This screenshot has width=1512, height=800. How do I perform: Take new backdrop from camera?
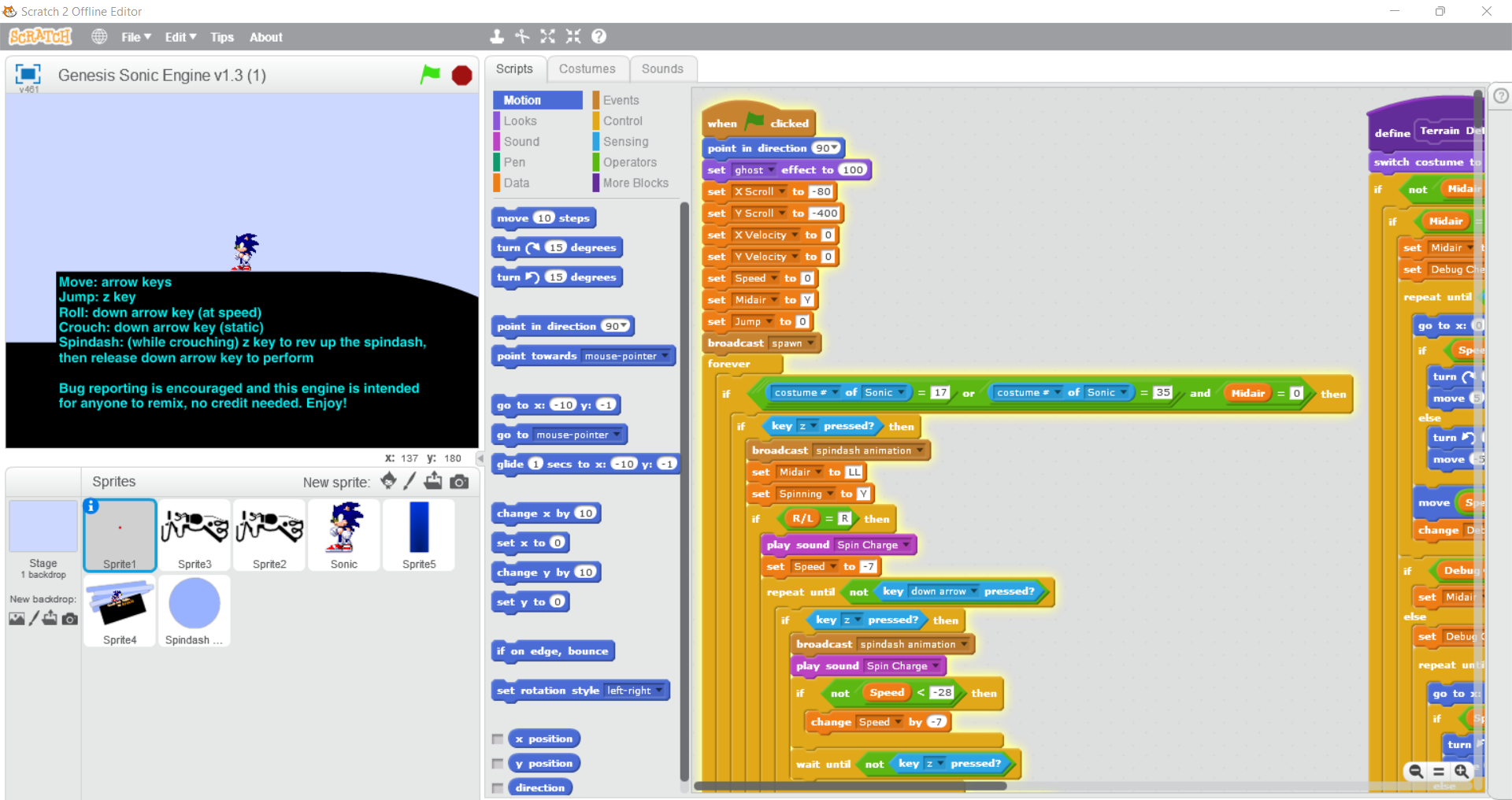pyautogui.click(x=70, y=619)
